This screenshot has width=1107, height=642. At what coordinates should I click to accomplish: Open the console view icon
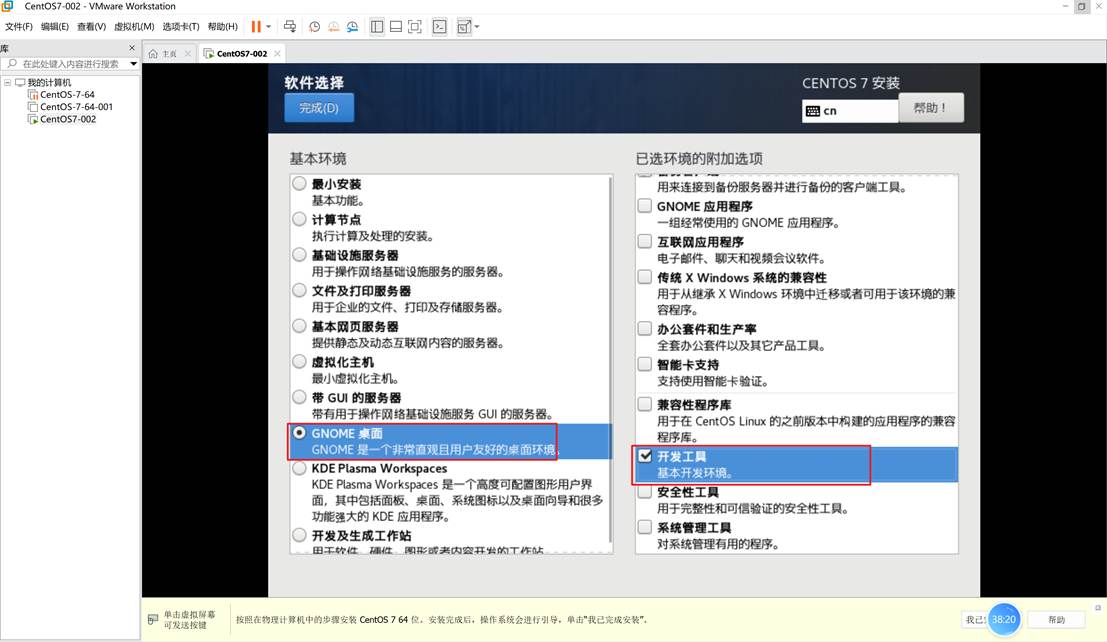[440, 27]
